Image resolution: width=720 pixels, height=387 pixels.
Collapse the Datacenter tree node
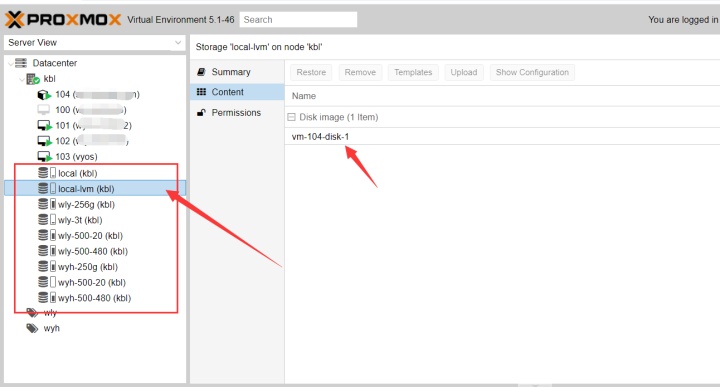pyautogui.click(x=11, y=63)
